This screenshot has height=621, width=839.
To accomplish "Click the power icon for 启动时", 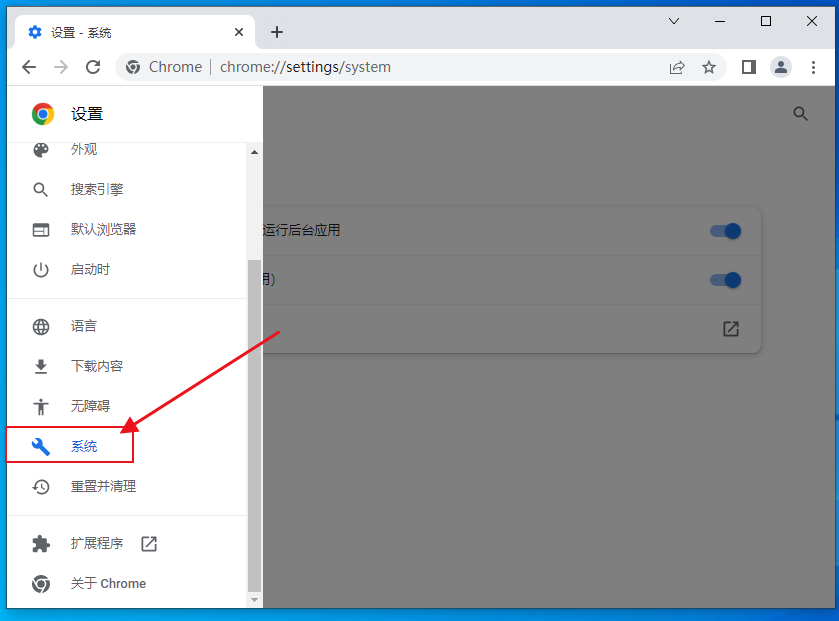I will pos(41,270).
